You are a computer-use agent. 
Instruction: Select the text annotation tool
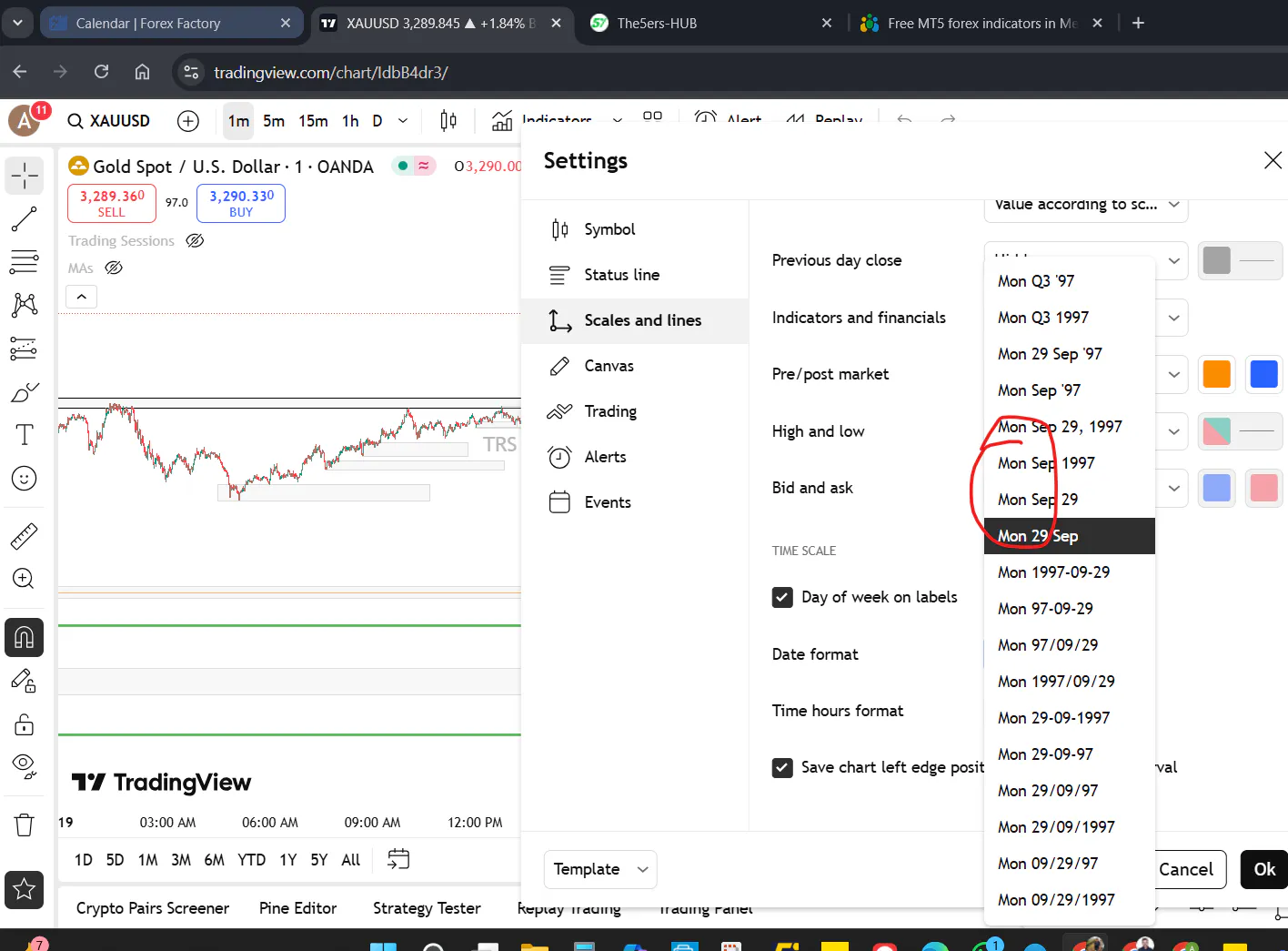[x=25, y=435]
